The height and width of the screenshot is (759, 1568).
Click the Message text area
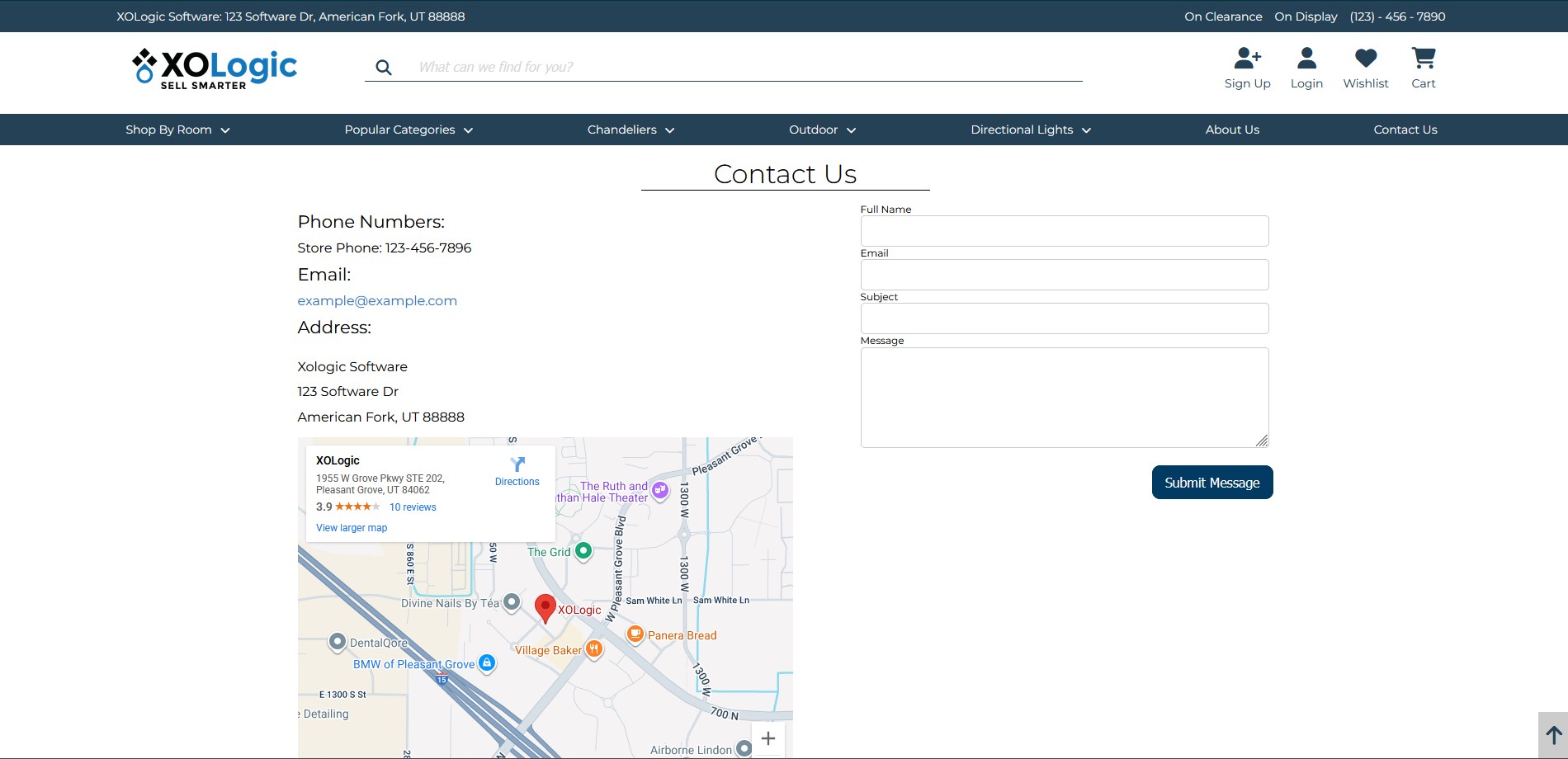1065,398
